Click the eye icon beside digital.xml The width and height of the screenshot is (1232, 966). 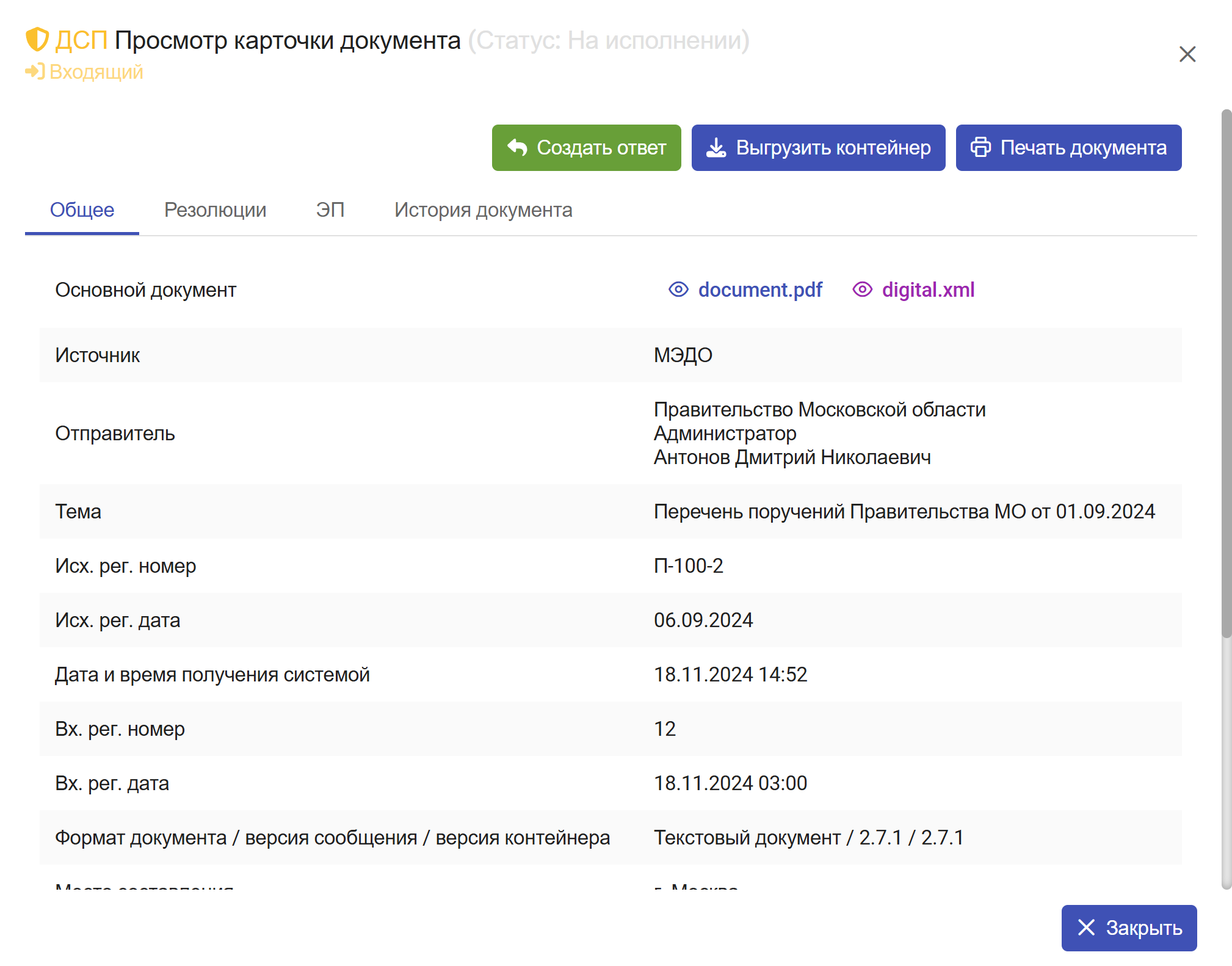(862, 289)
